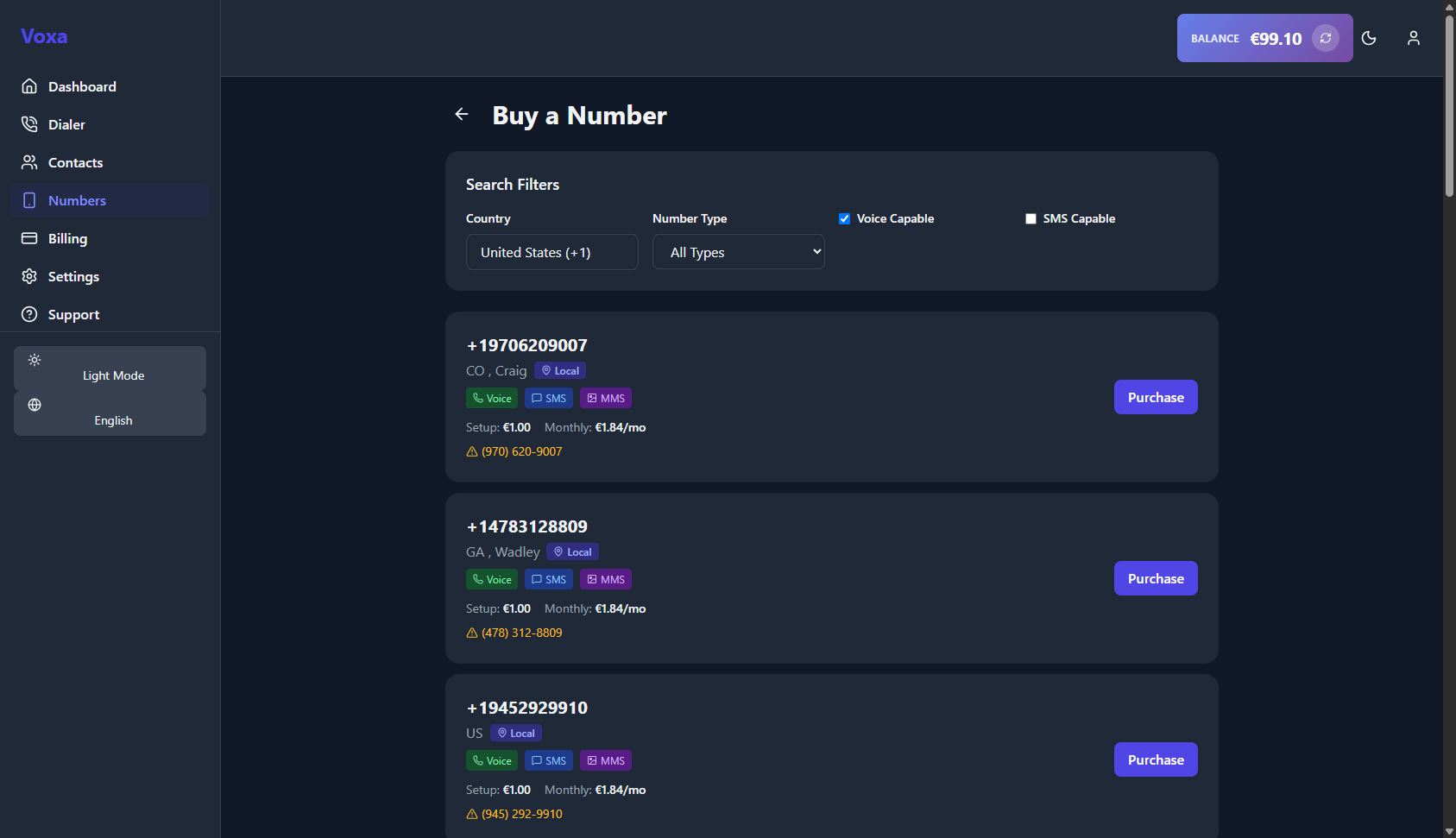Screen dimensions: 1456x838
Task: Open the Dialer page
Action: pos(110,124)
